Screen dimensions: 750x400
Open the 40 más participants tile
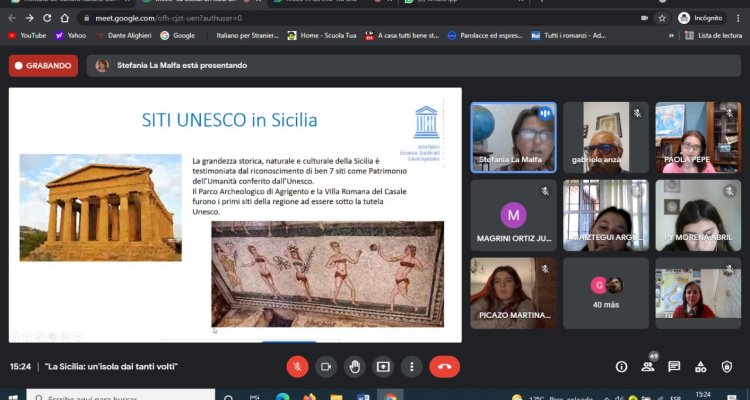point(606,293)
